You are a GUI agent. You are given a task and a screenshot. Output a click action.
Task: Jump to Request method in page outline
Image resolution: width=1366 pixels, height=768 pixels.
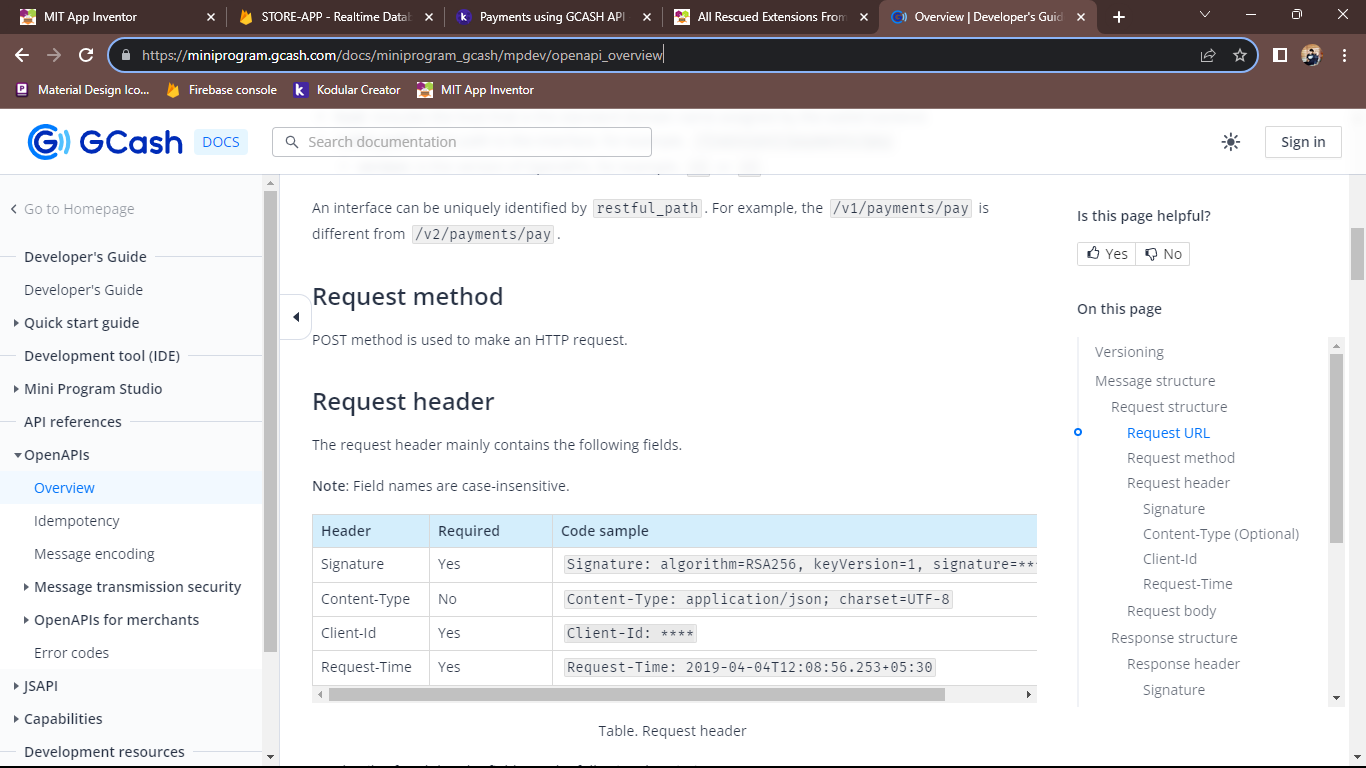pyautogui.click(x=1181, y=458)
